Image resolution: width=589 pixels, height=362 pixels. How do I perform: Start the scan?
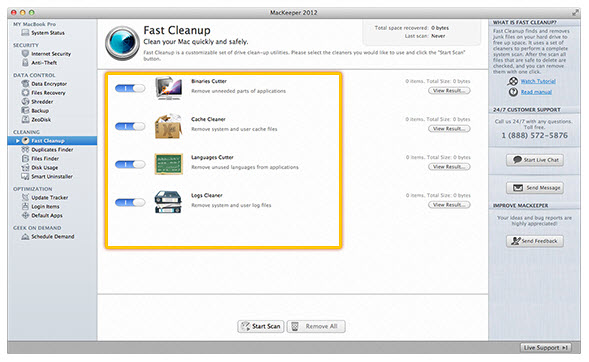261,326
